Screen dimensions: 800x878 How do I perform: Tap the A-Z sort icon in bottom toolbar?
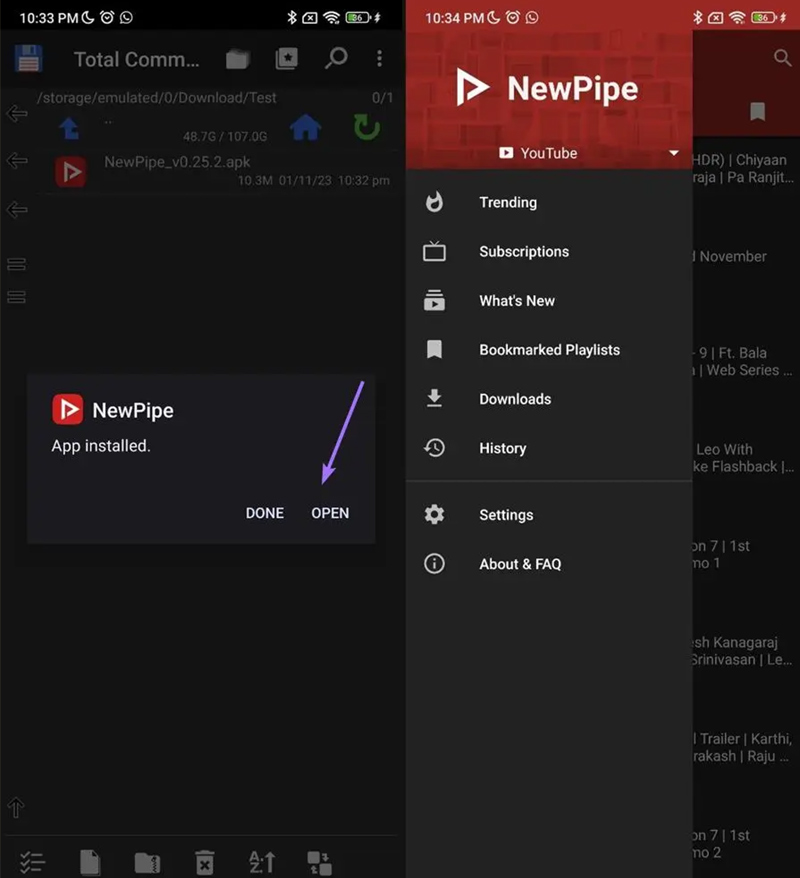pyautogui.click(x=262, y=862)
